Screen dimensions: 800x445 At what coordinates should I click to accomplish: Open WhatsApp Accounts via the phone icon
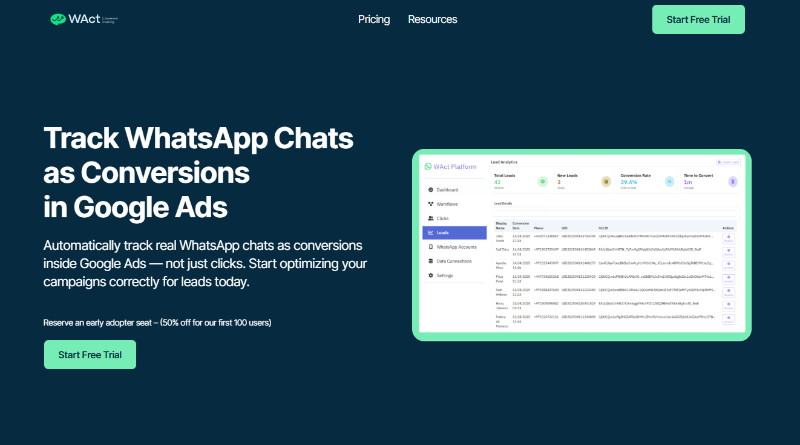tap(430, 246)
